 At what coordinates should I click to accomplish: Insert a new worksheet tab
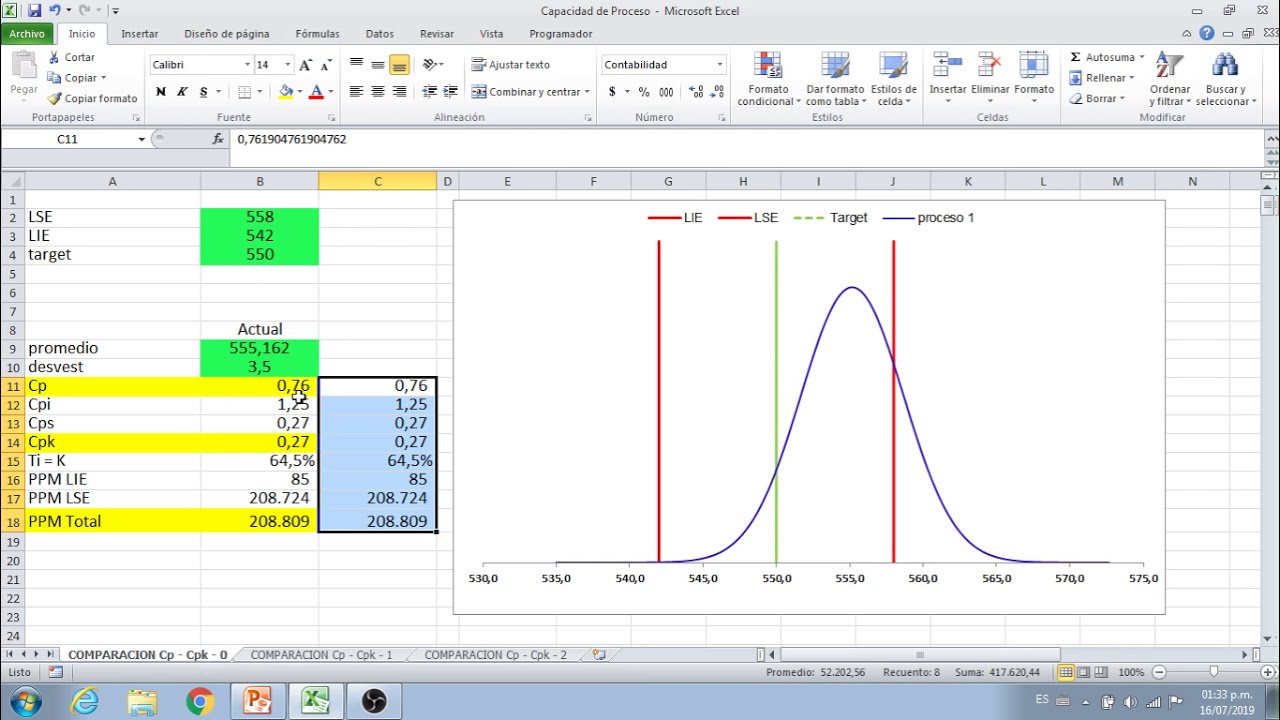tap(599, 655)
